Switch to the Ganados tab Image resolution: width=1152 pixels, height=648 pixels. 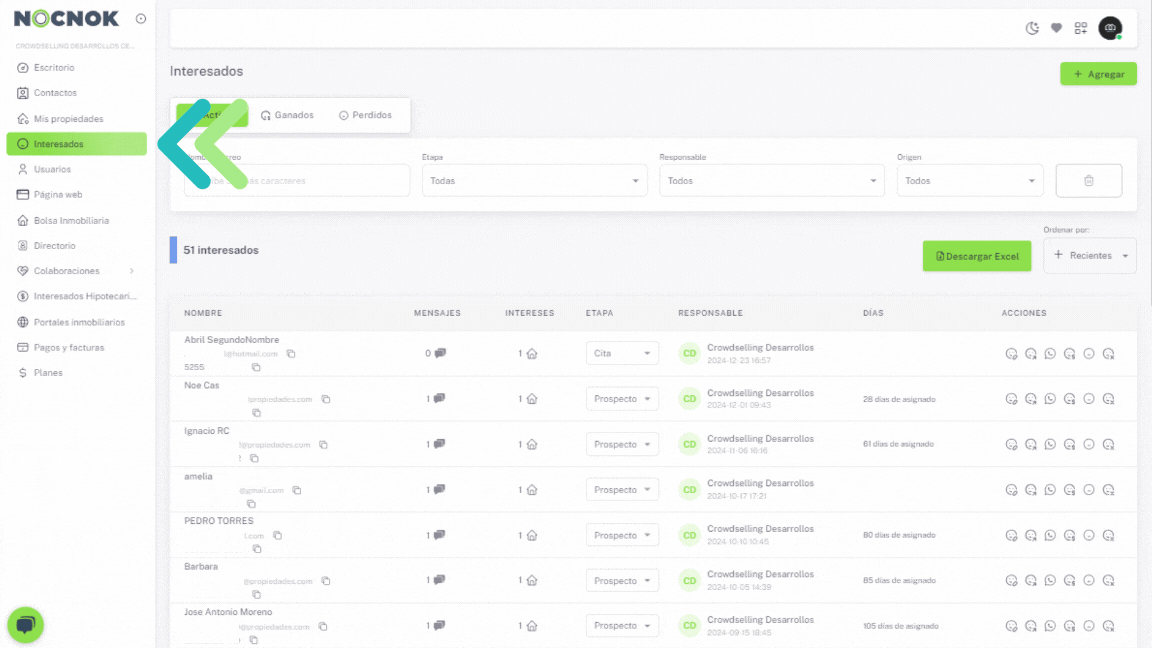coord(287,115)
